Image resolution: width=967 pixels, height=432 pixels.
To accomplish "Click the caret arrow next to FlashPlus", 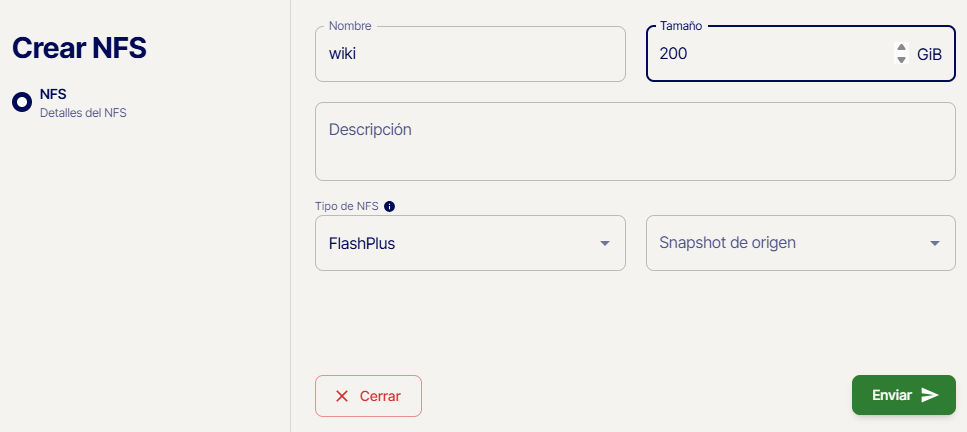I will tap(605, 243).
